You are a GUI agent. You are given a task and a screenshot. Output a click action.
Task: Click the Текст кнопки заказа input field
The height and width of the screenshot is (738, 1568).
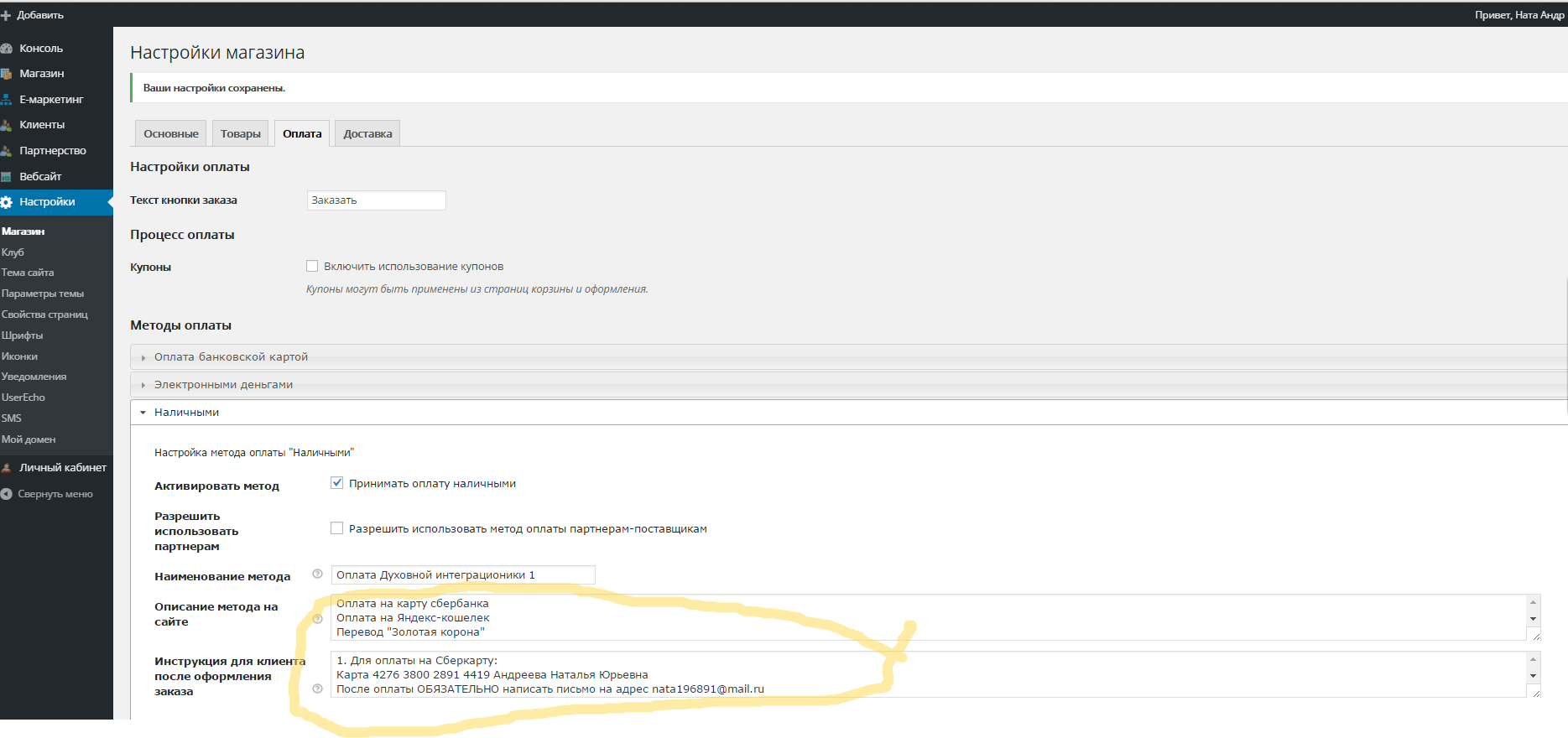pyautogui.click(x=376, y=200)
